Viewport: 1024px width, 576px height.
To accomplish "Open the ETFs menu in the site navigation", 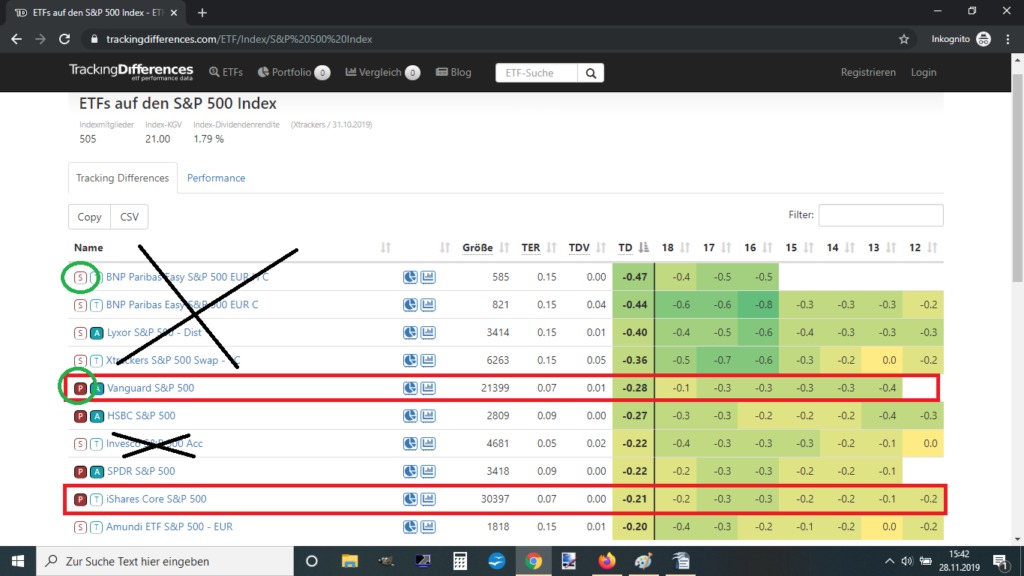I will click(x=226, y=72).
